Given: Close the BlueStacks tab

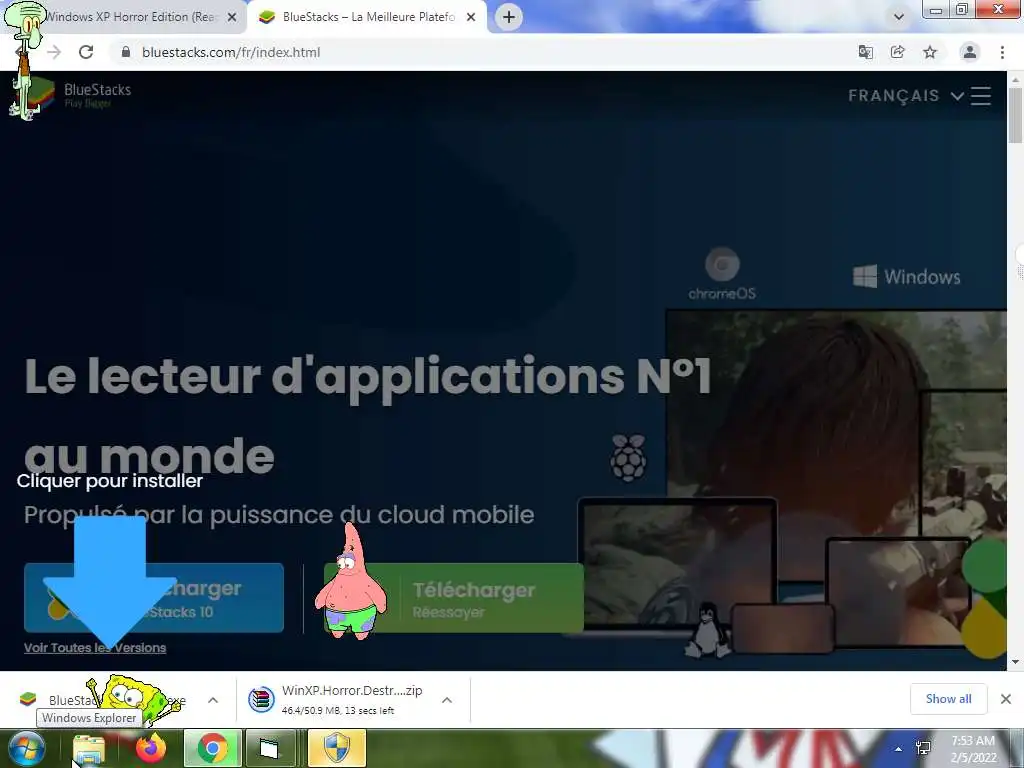Looking at the screenshot, I should click(x=471, y=18).
